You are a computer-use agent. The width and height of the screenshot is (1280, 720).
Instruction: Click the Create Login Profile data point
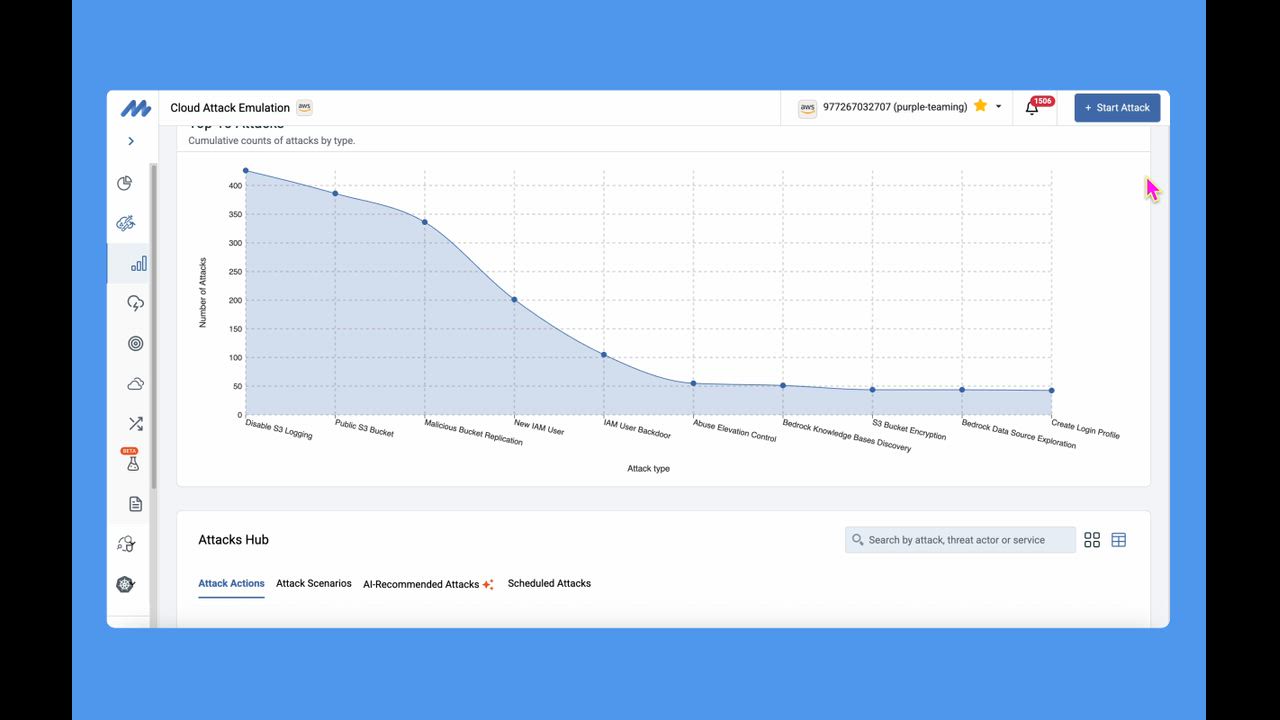click(x=1052, y=391)
